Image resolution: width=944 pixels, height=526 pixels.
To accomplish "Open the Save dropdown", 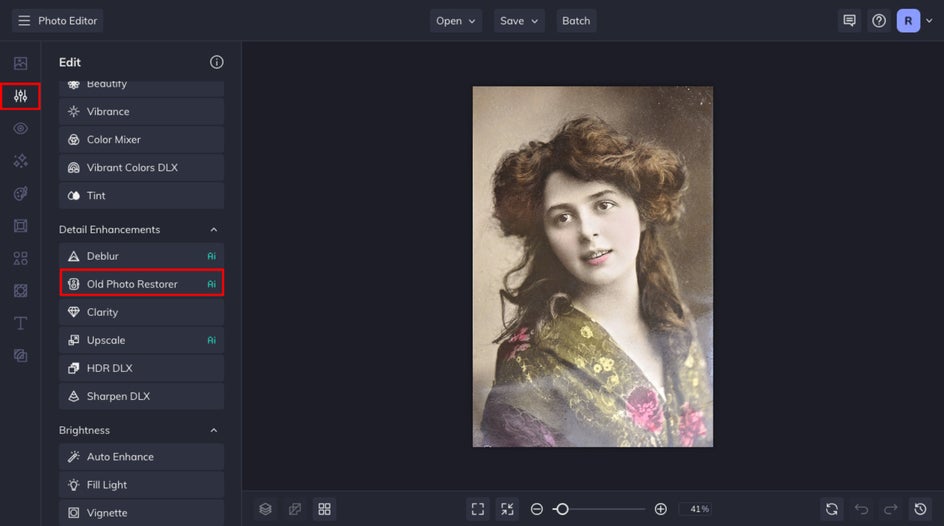I will 519,20.
